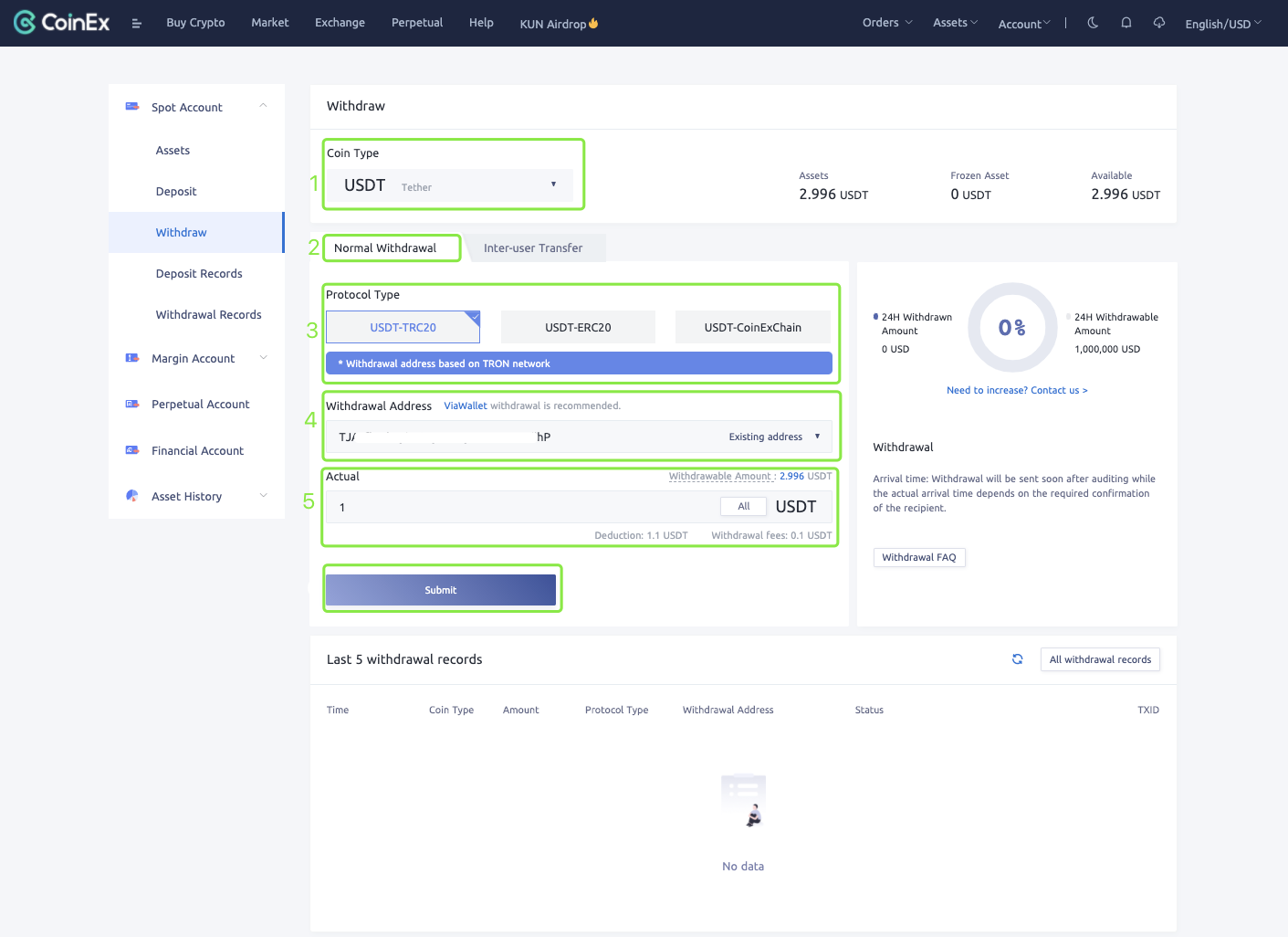Click the download app icon in header

pyautogui.click(x=1159, y=23)
